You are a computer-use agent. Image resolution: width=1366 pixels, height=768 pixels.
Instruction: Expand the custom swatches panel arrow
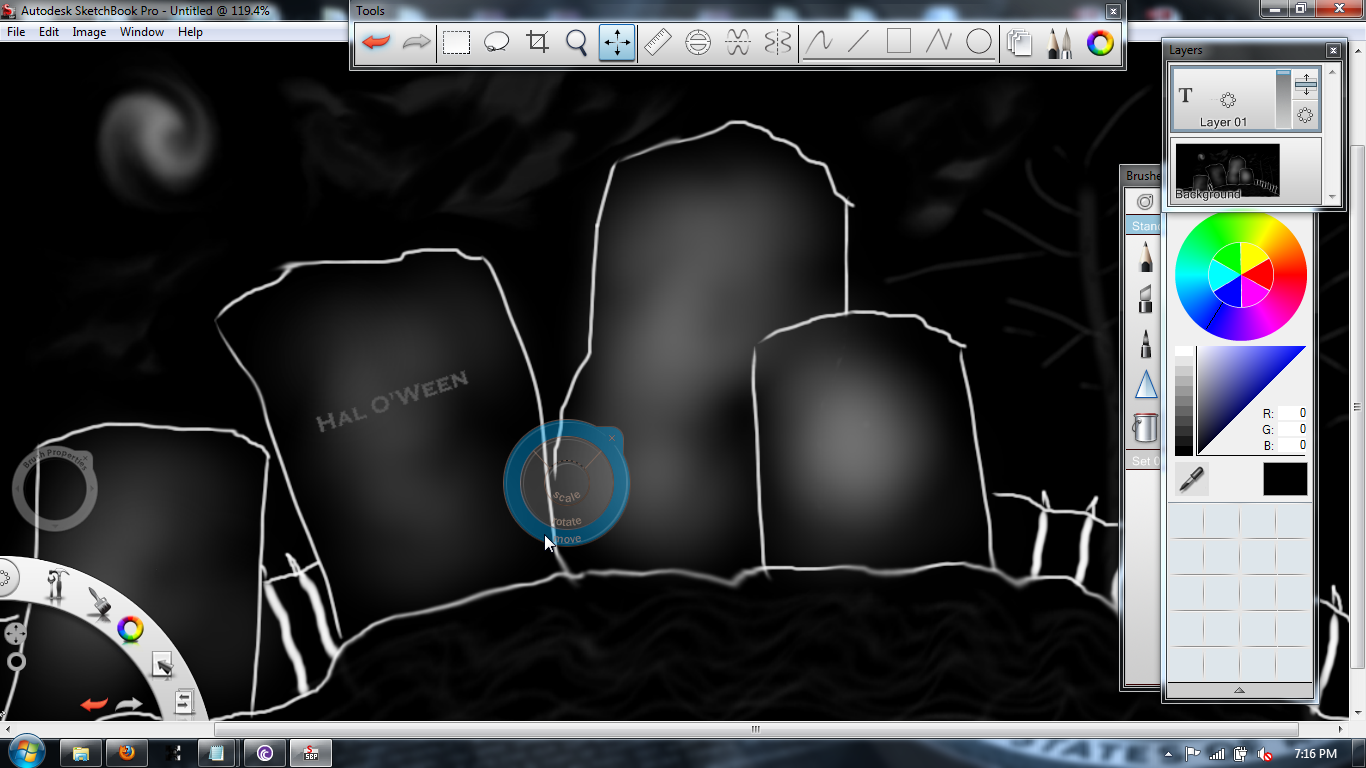[1239, 690]
